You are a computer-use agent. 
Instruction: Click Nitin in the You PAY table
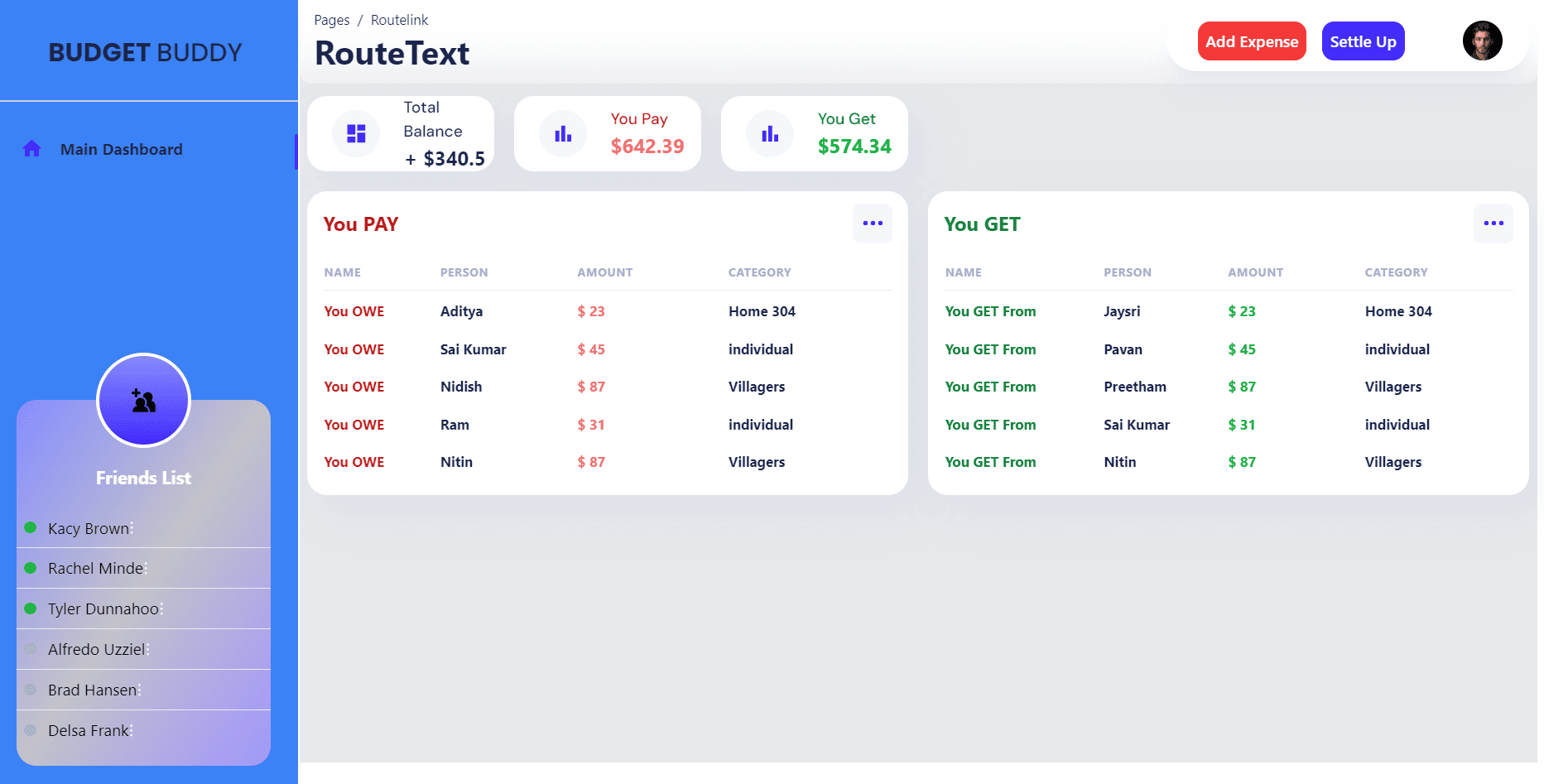tap(456, 462)
